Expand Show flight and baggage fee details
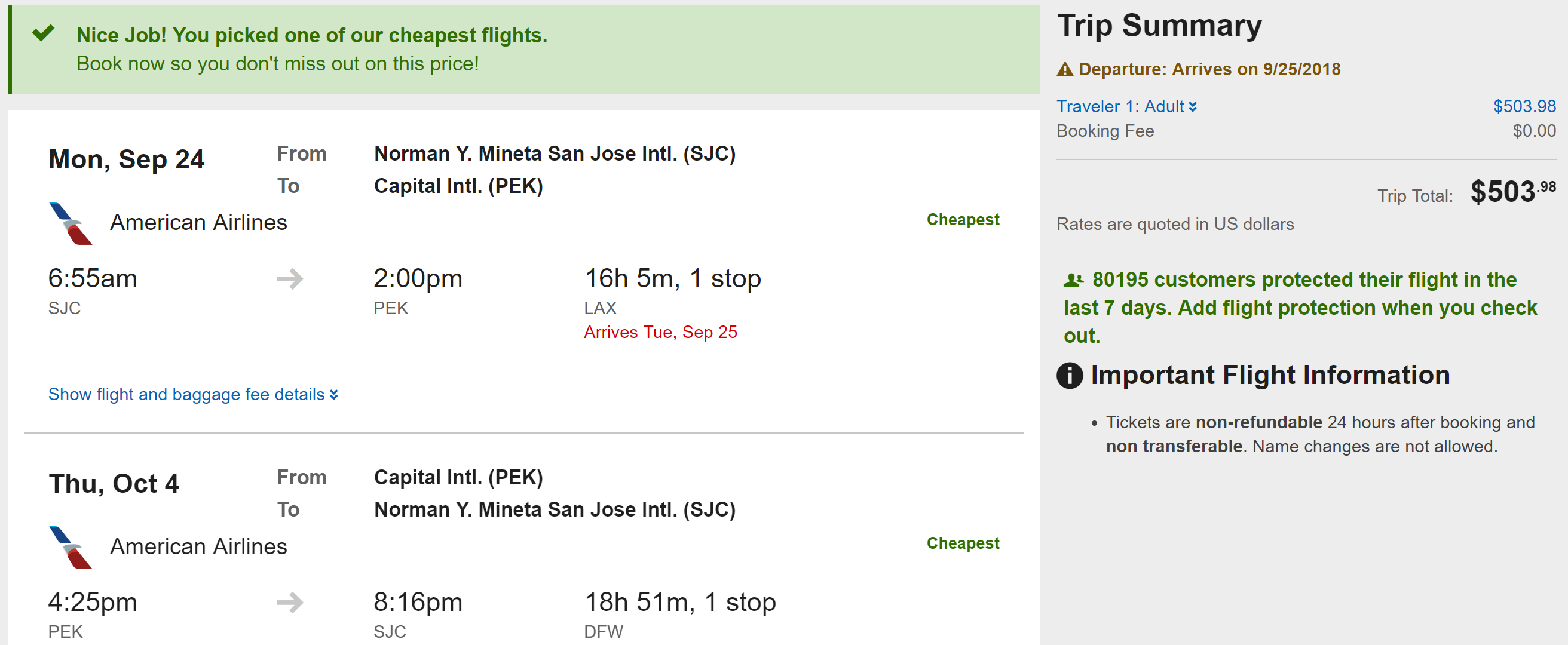This screenshot has width=1568, height=645. click(x=193, y=394)
